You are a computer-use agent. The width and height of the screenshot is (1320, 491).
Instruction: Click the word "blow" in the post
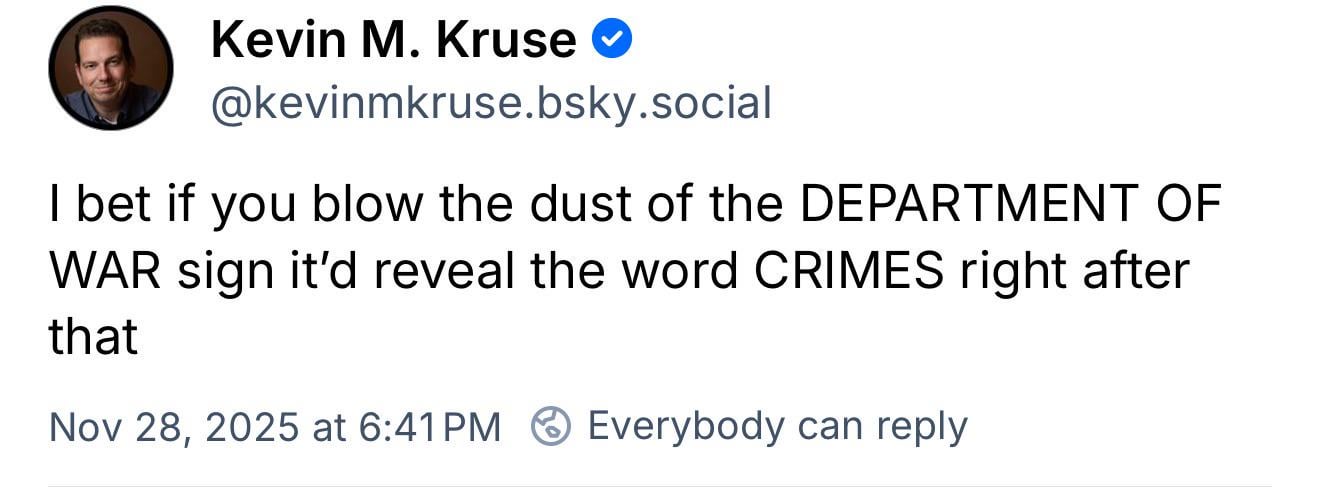click(x=353, y=205)
